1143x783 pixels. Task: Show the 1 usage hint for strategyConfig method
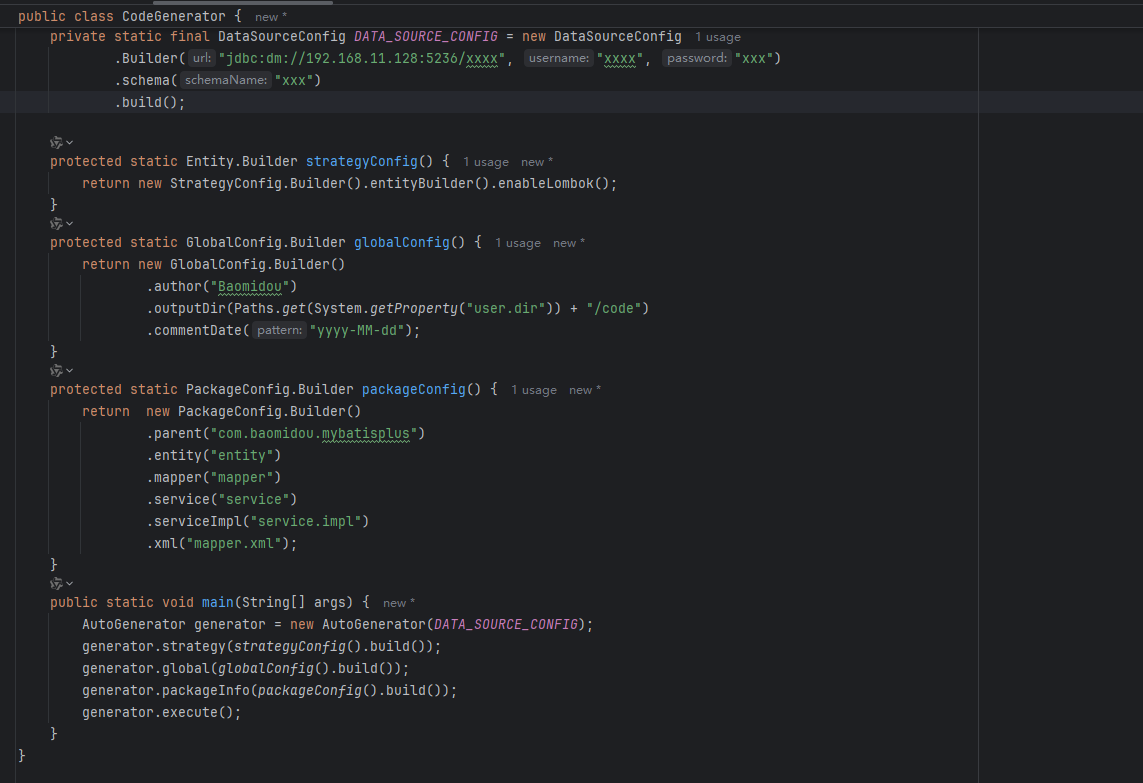coord(485,162)
